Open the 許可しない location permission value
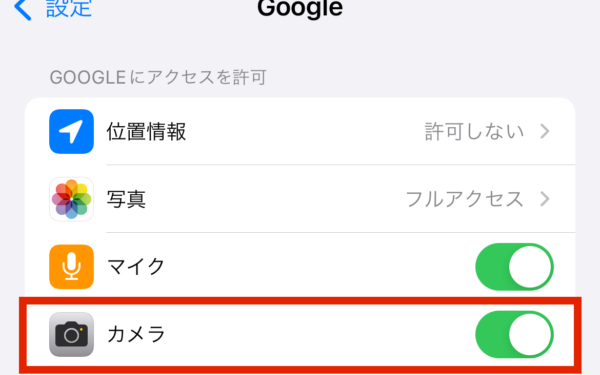Viewport: 600px width, 375px height. [474, 132]
